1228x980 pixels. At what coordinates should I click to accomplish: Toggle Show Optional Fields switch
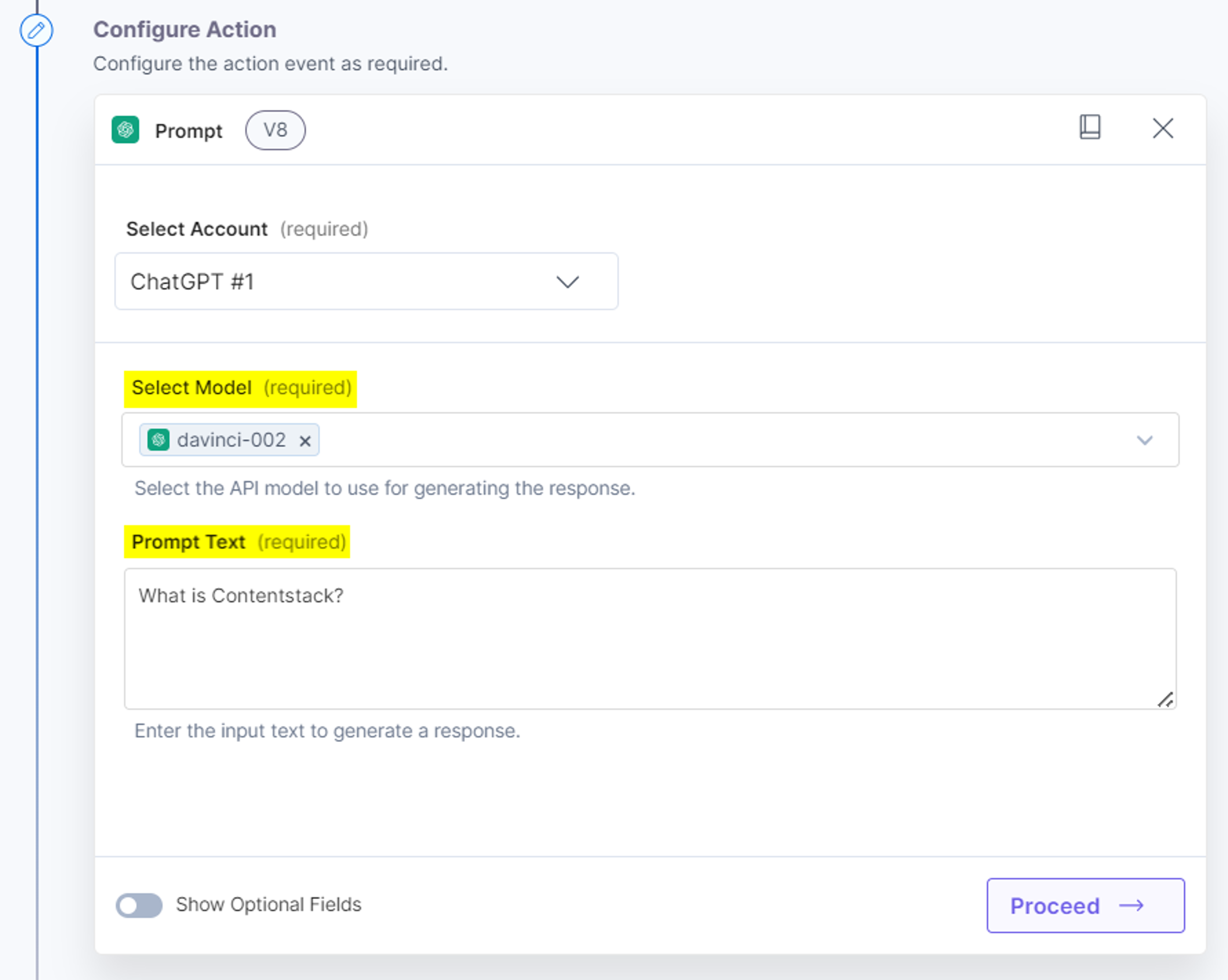pos(139,905)
